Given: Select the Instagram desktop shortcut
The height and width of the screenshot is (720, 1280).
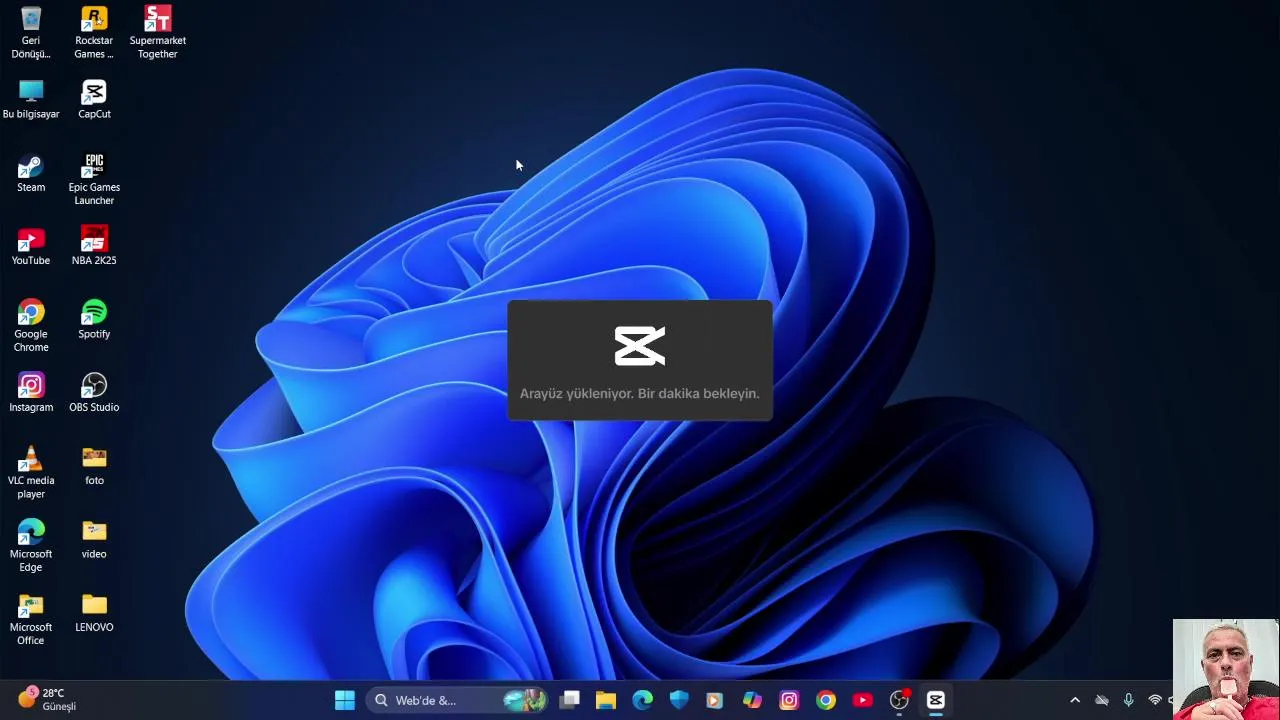Looking at the screenshot, I should point(31,393).
